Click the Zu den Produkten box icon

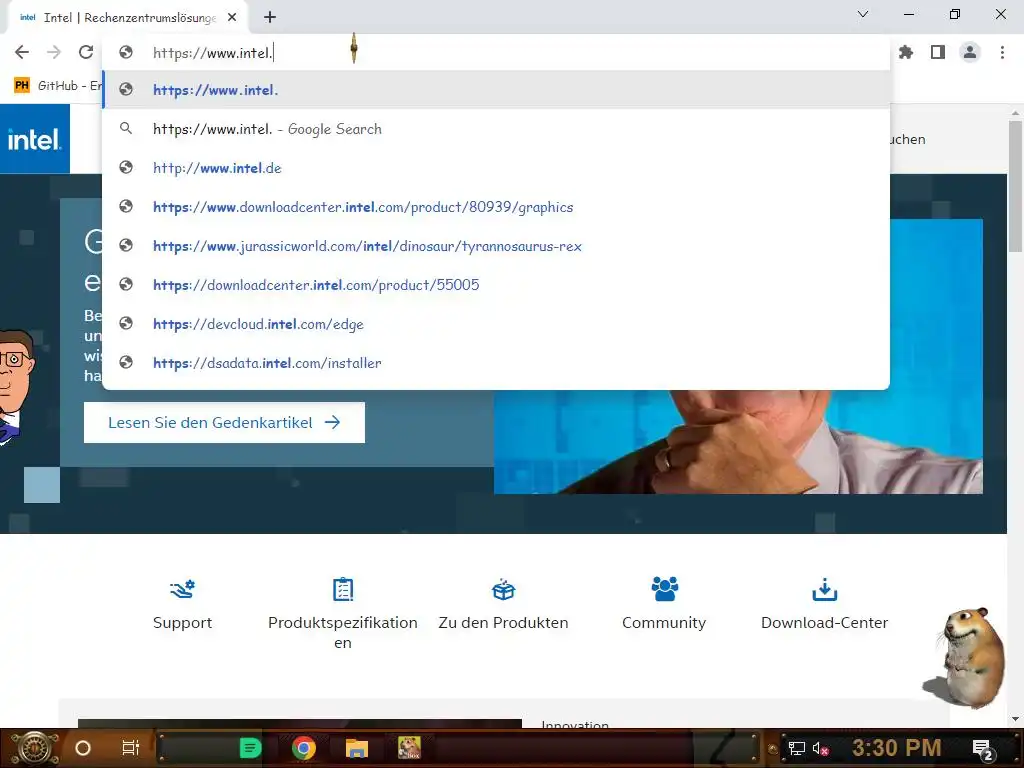click(x=503, y=589)
